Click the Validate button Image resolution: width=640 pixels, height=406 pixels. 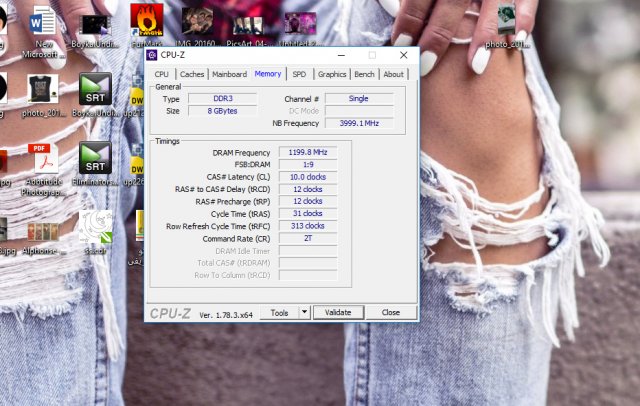click(338, 313)
